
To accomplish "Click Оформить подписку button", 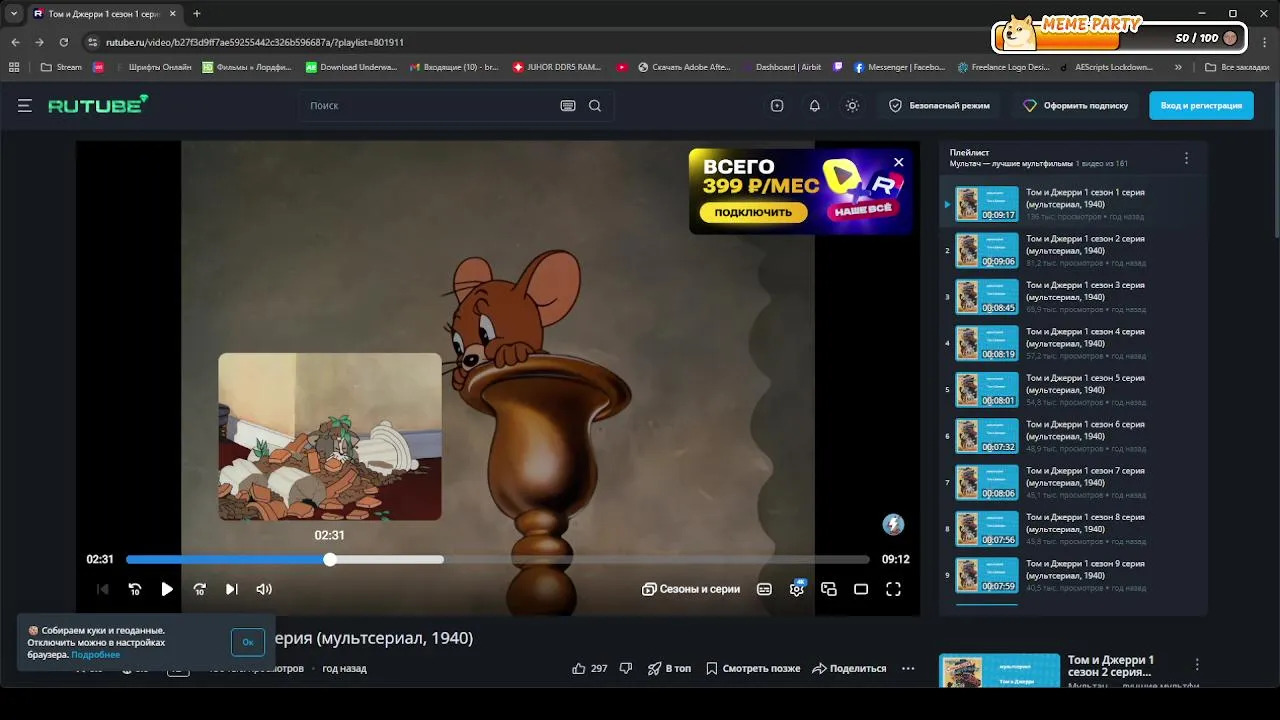I will click(1076, 105).
